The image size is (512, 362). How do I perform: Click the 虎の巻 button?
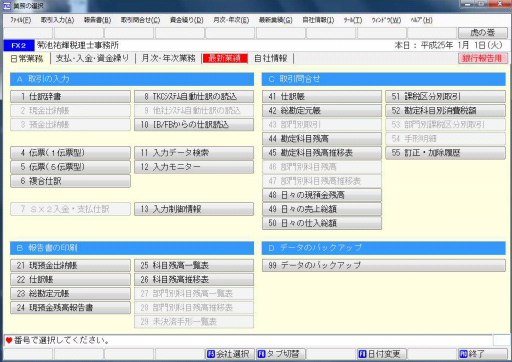tap(483, 33)
